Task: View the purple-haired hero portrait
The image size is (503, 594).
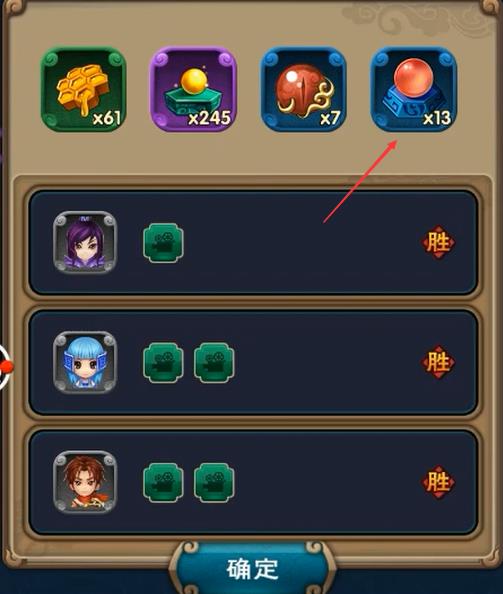Action: pos(85,242)
